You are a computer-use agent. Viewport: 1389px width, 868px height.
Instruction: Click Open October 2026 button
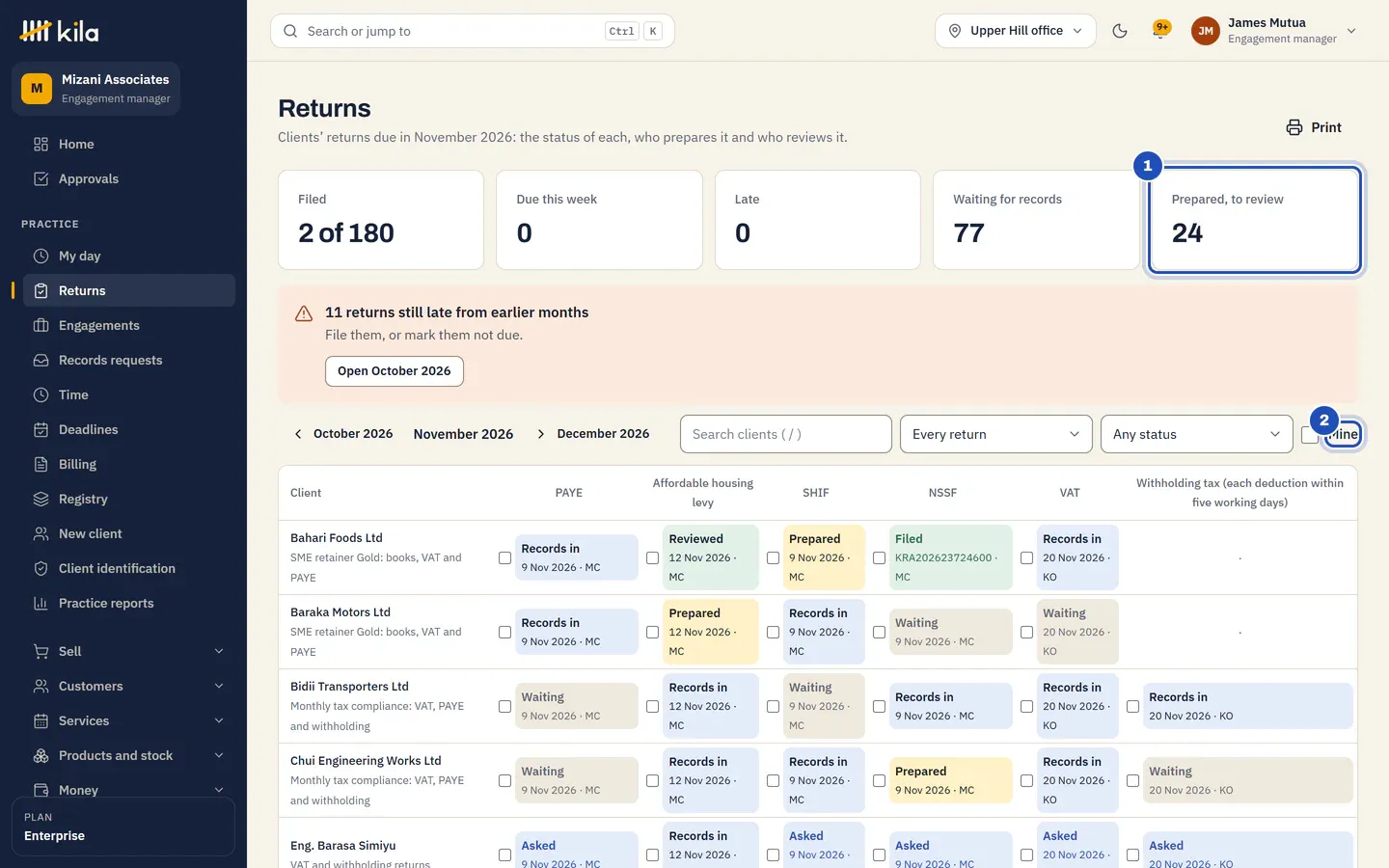click(x=394, y=371)
